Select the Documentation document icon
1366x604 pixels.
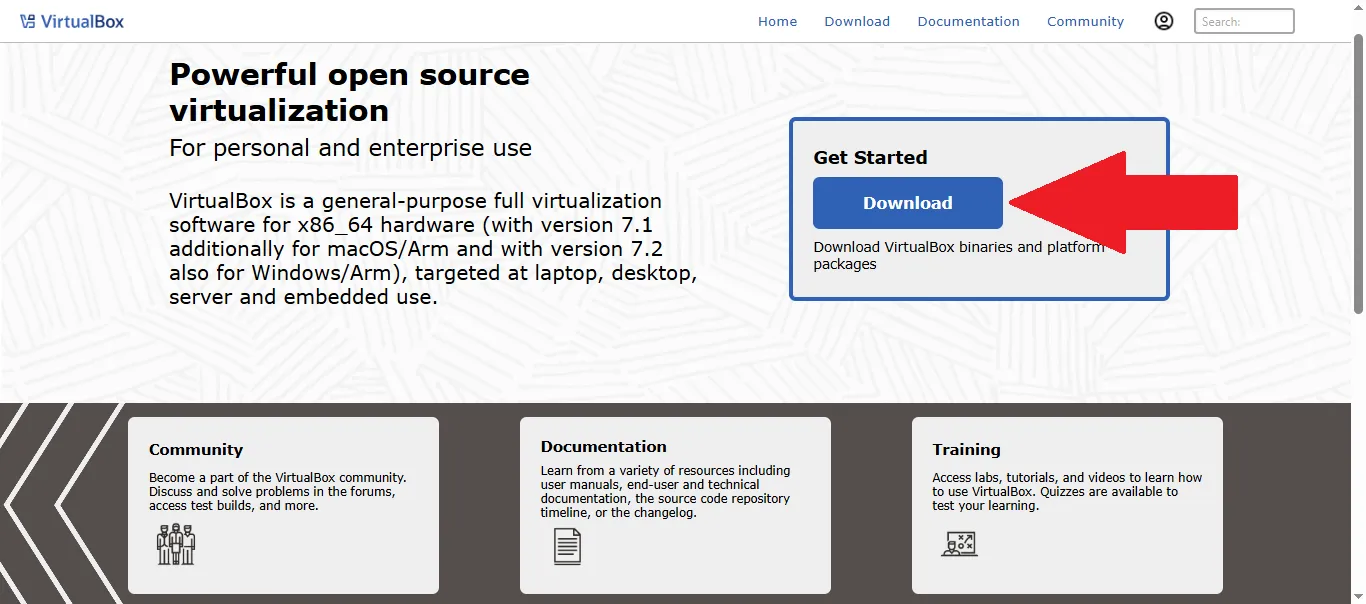[567, 546]
